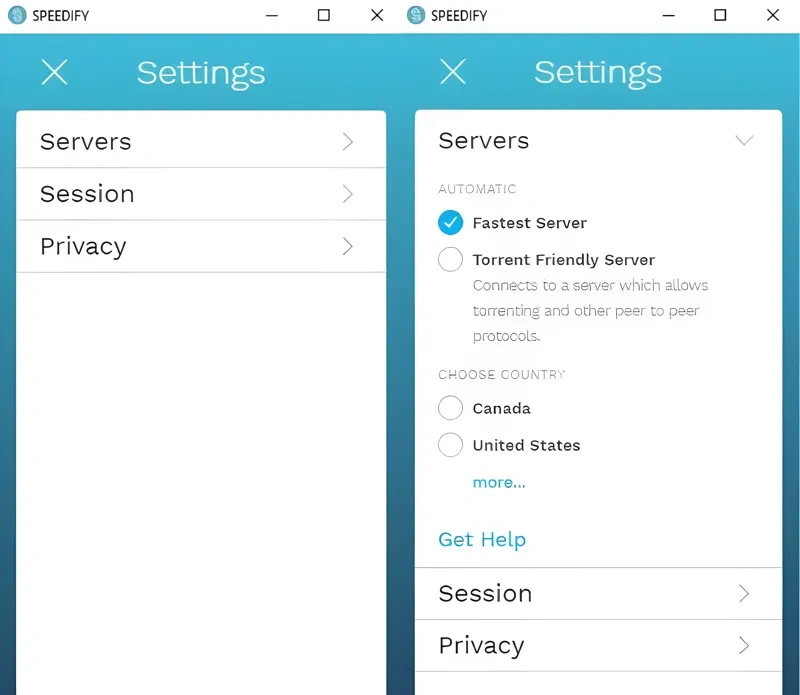Close the left Speedify window
This screenshot has height=695, width=800.
(x=376, y=15)
